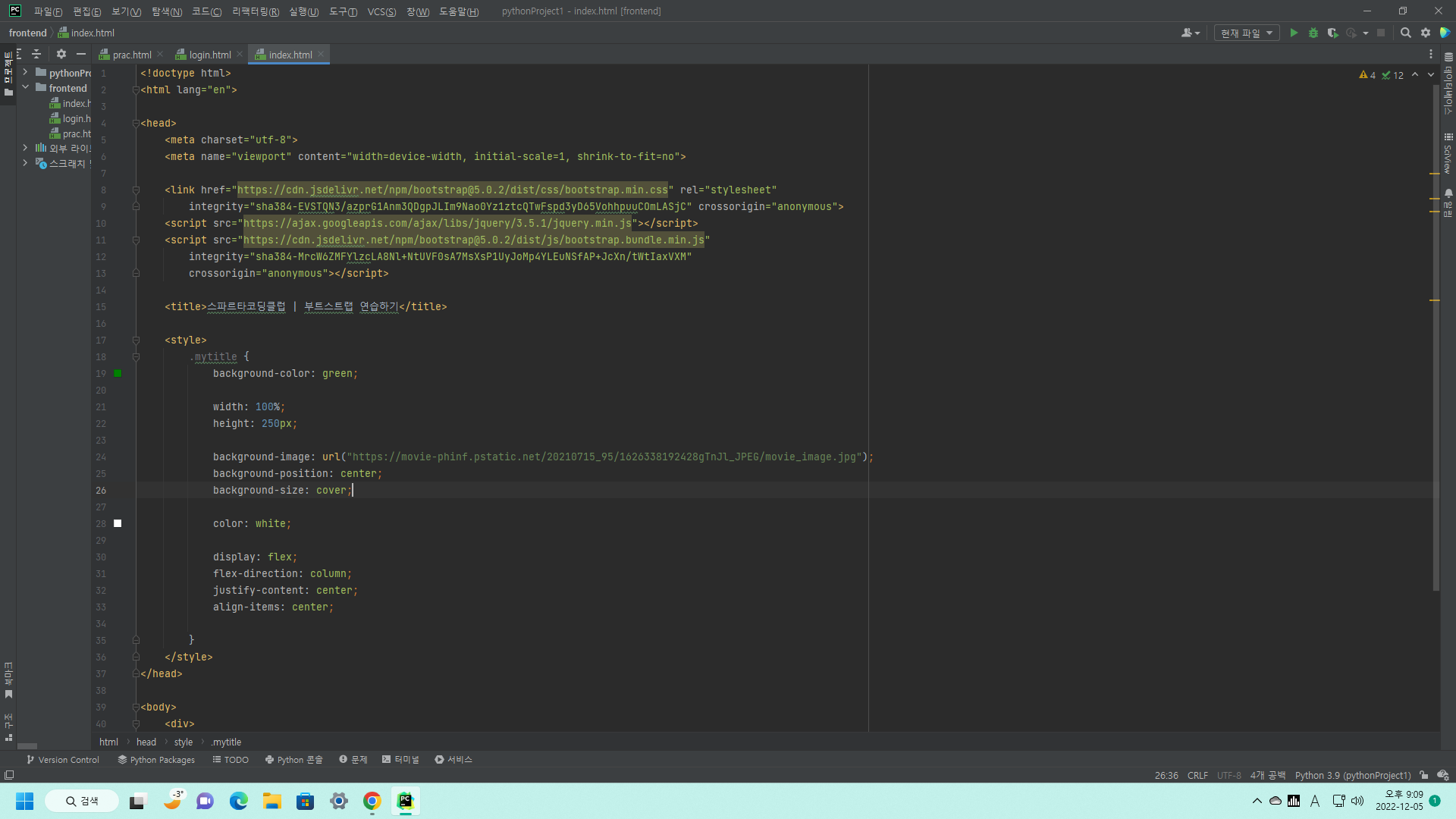Open the 리팩터링(R) menu
This screenshot has height=819, width=1456.
click(256, 11)
